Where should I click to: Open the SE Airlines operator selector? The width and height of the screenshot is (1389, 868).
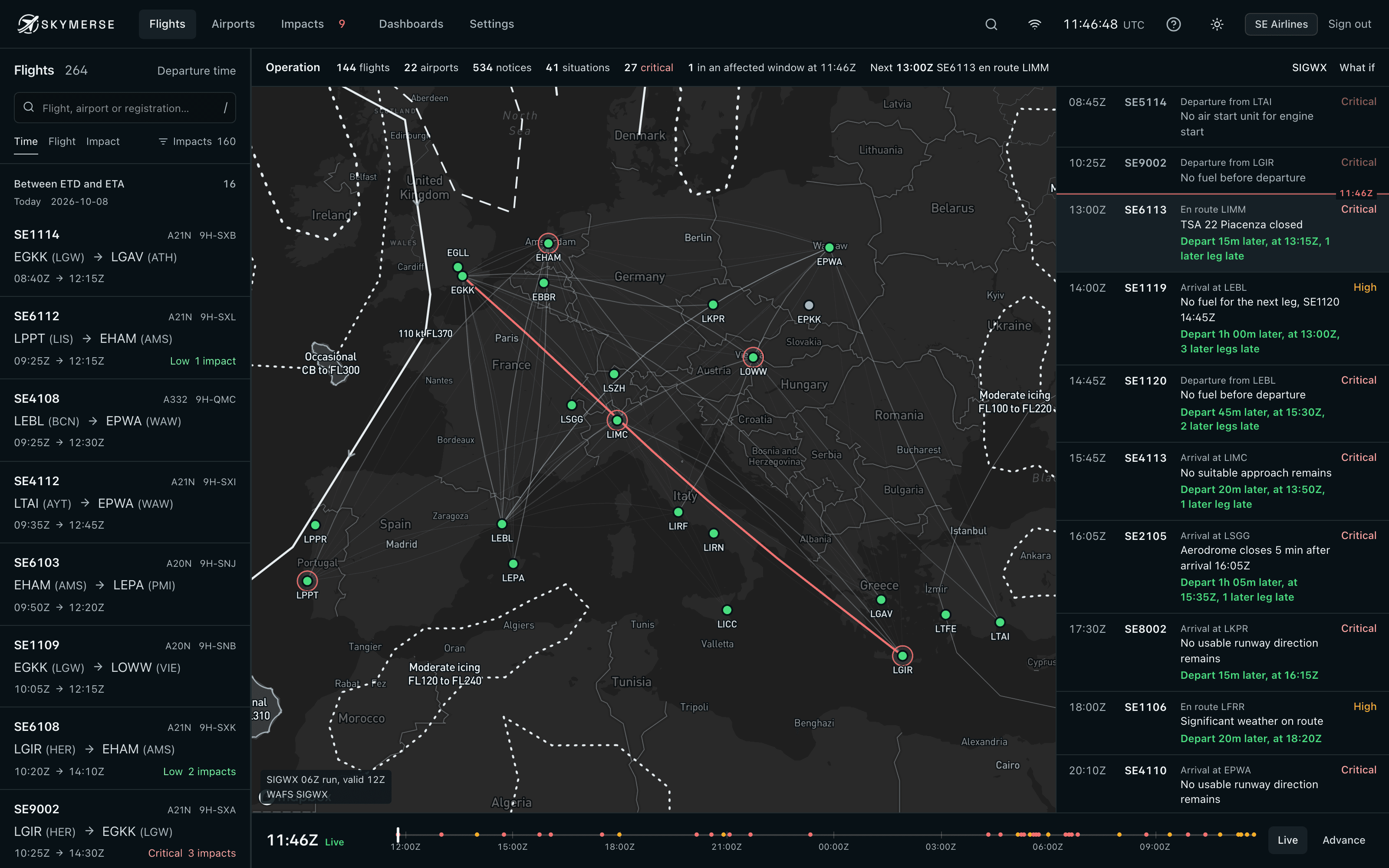click(x=1281, y=24)
